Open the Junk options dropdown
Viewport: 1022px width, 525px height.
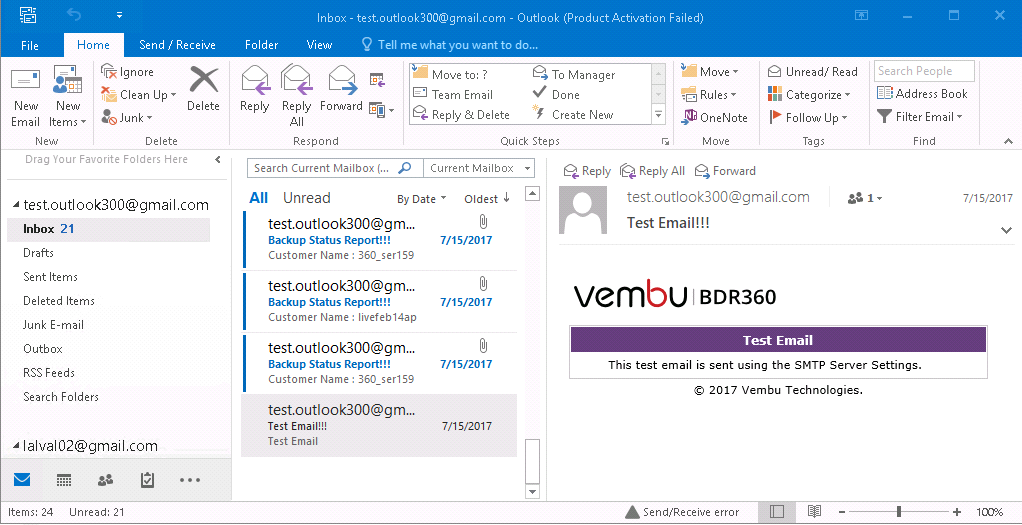pyautogui.click(x=126, y=118)
